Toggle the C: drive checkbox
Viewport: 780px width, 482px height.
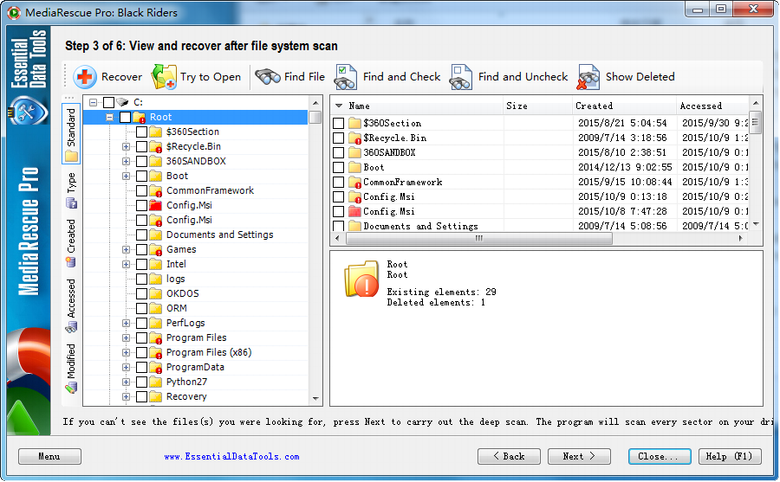tap(108, 103)
